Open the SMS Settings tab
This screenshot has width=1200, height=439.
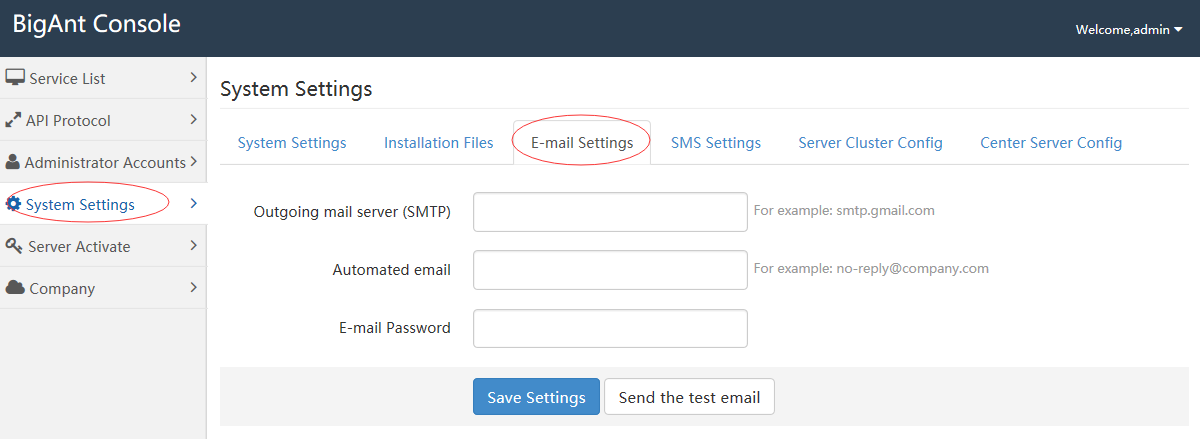pos(716,143)
